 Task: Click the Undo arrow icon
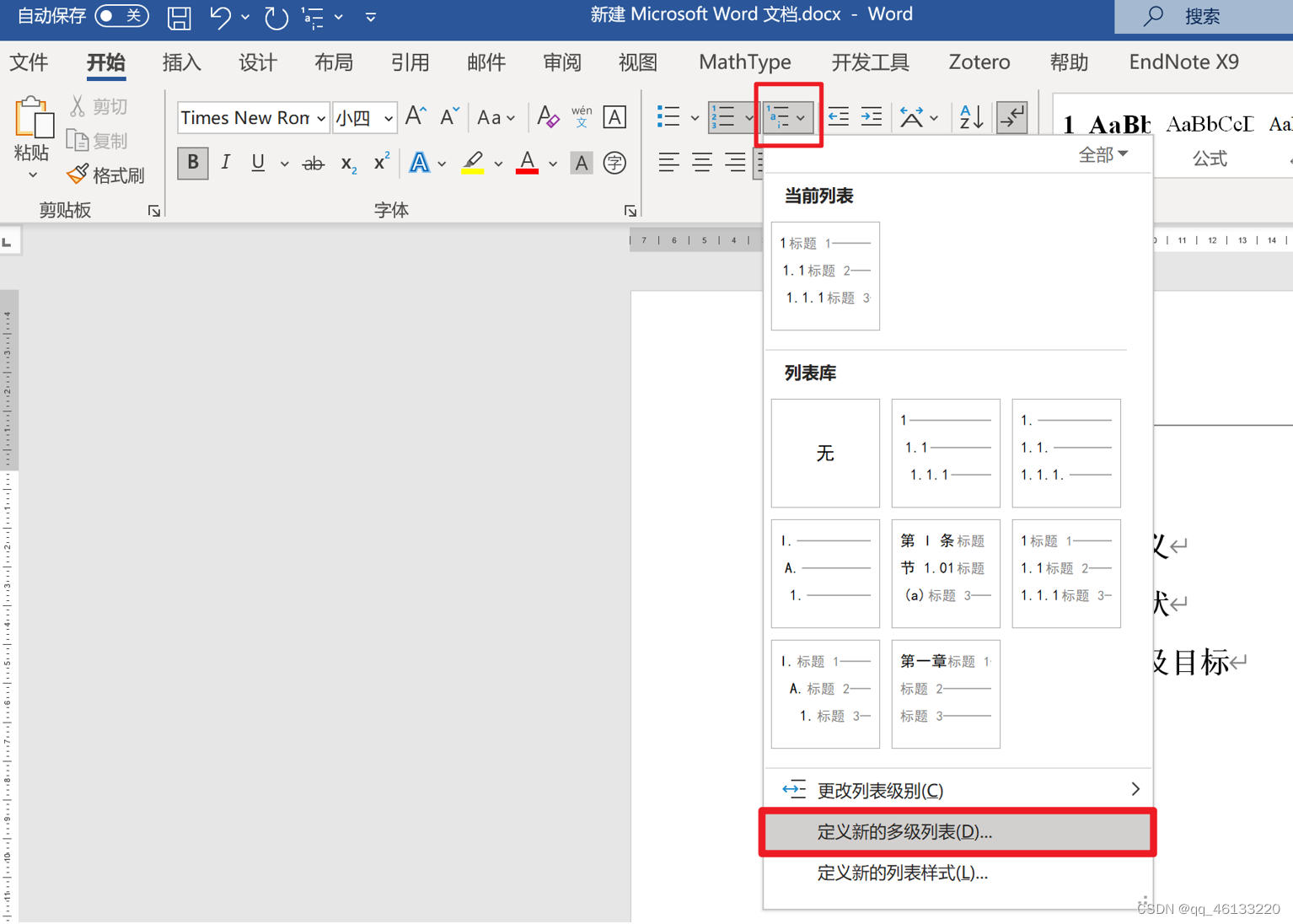pyautogui.click(x=220, y=17)
